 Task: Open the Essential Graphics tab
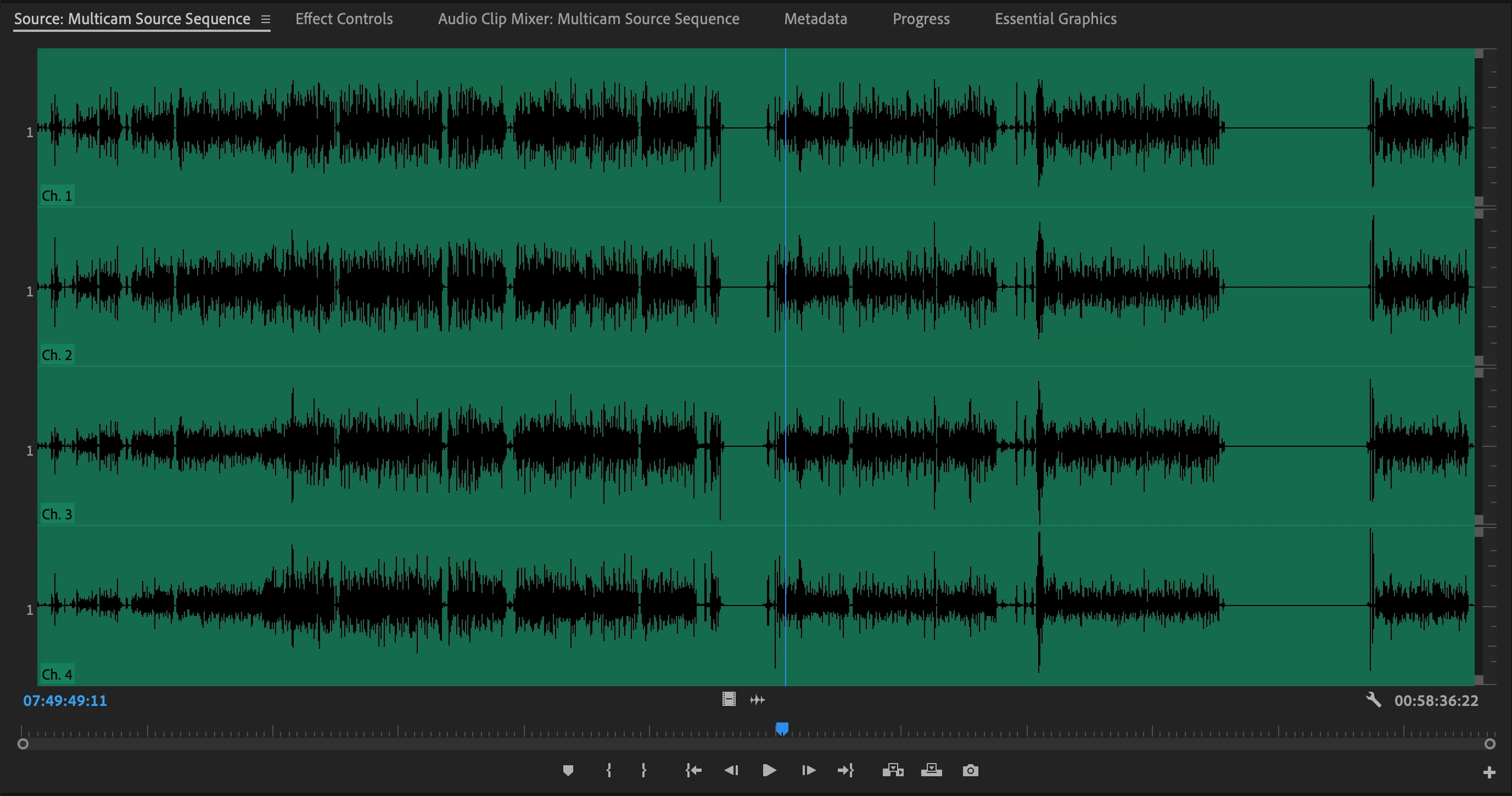[1055, 19]
